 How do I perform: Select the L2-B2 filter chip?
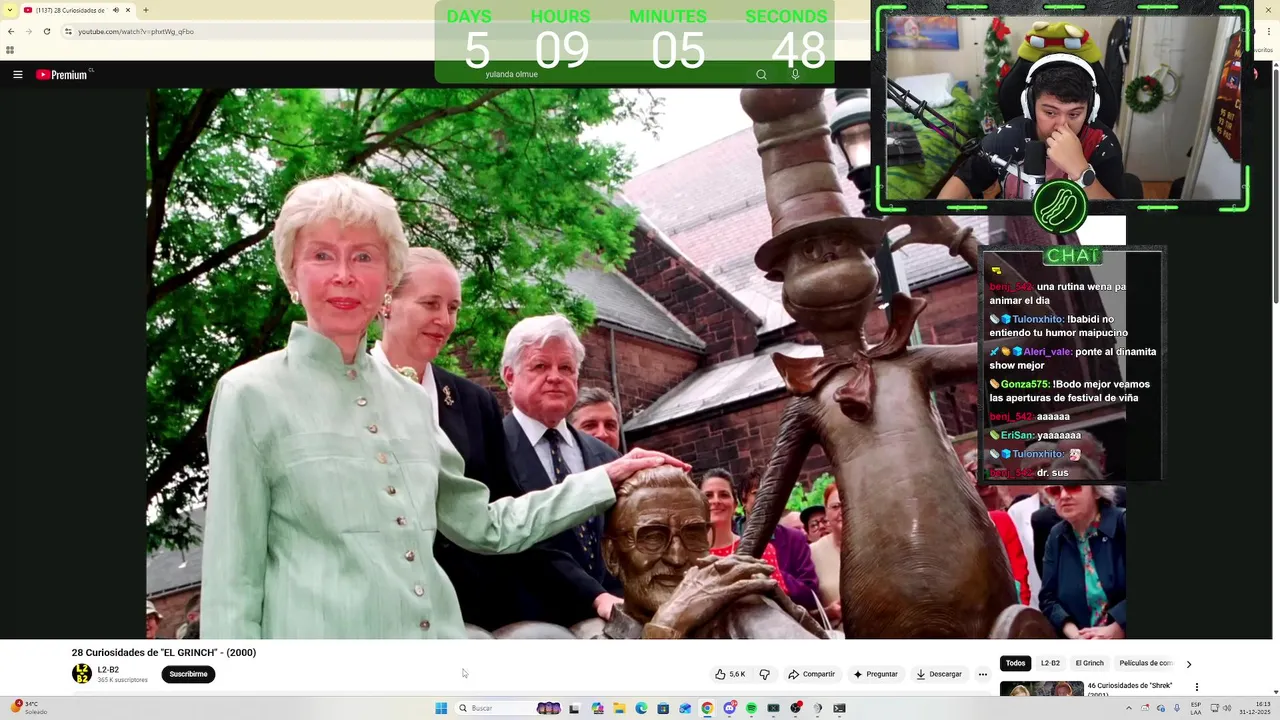1050,663
